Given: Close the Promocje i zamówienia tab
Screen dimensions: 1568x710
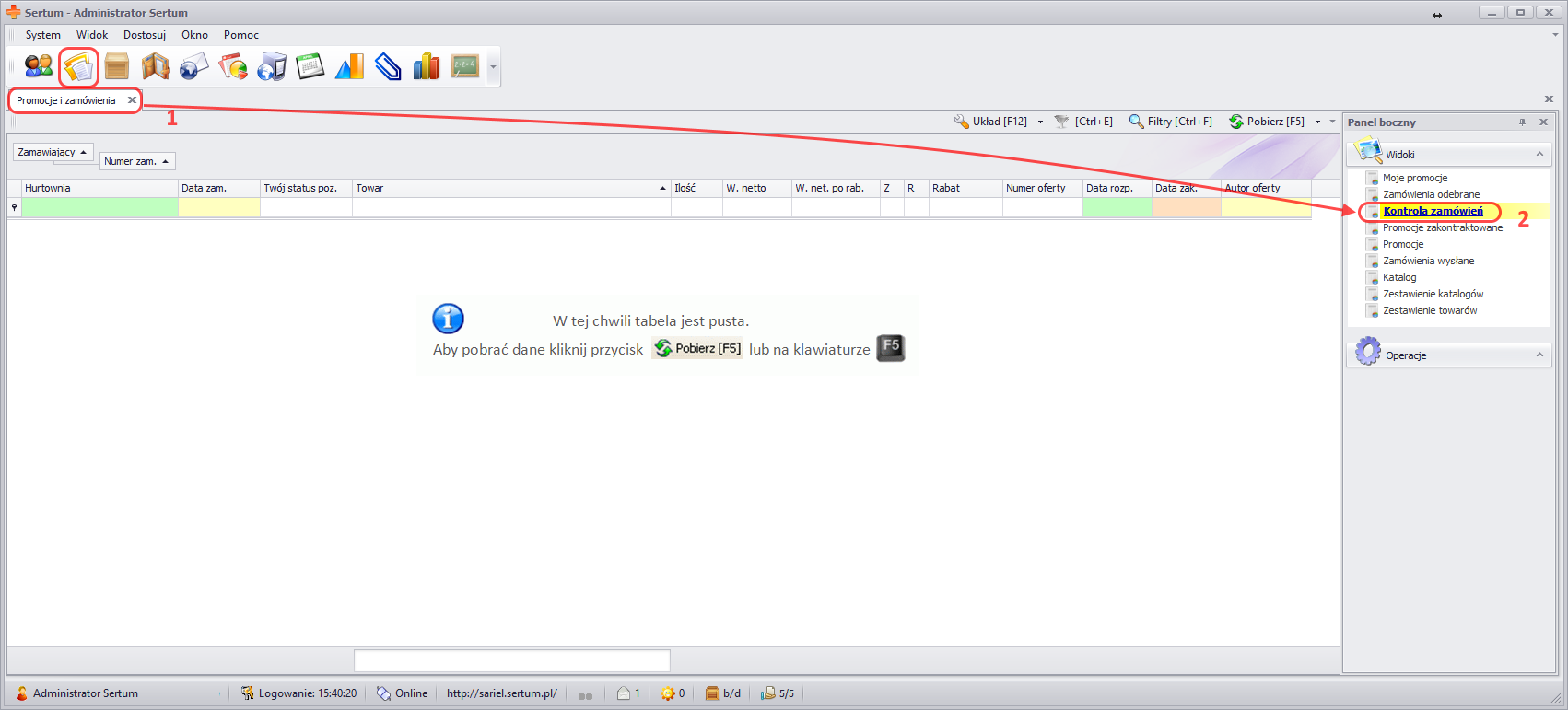Looking at the screenshot, I should coord(132,100).
